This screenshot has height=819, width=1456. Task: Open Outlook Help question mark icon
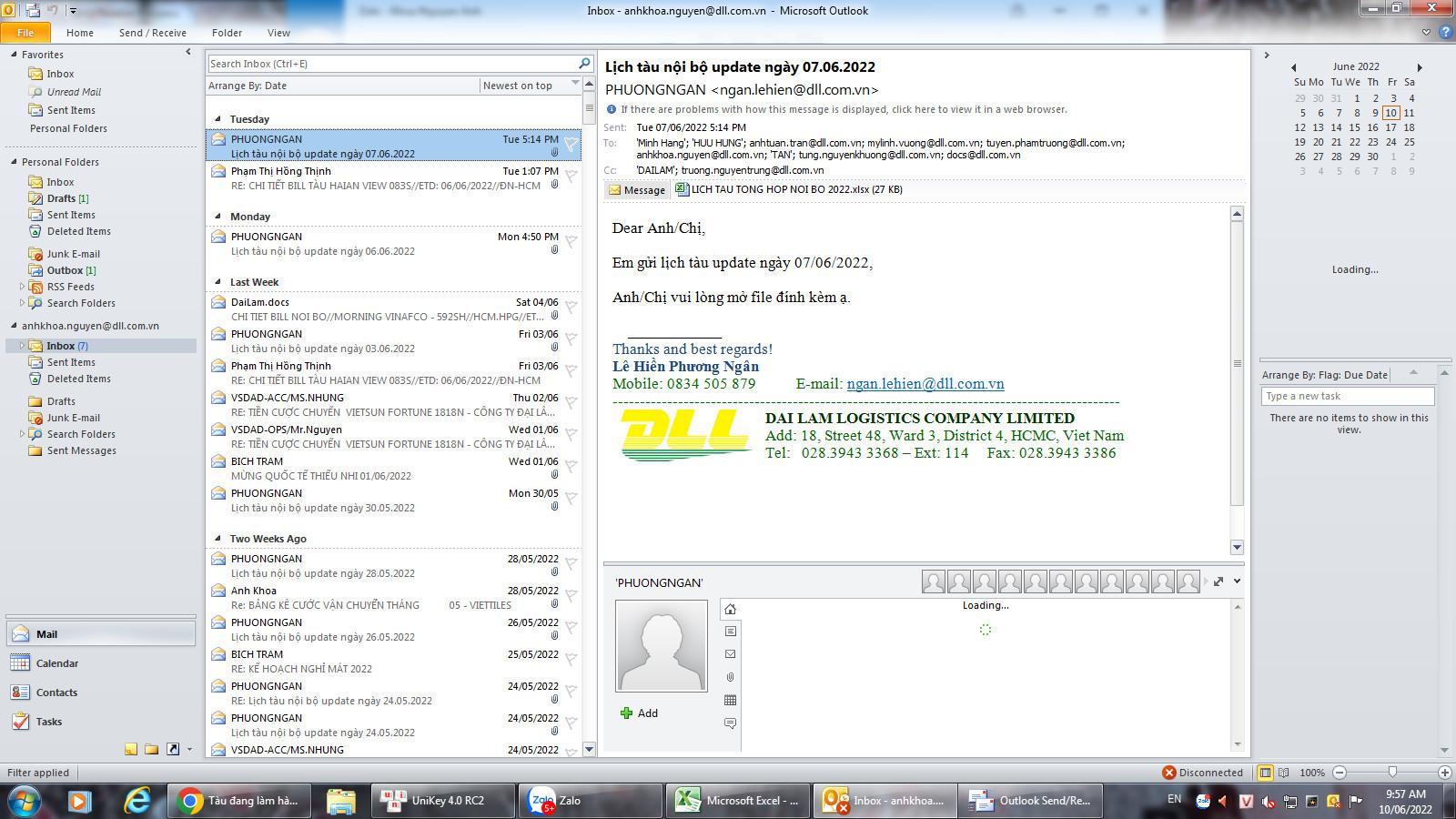[1445, 33]
